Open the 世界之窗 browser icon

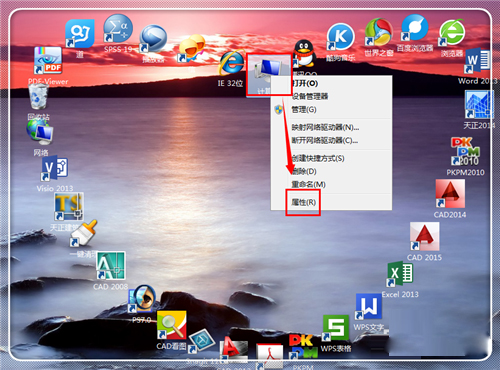379,32
